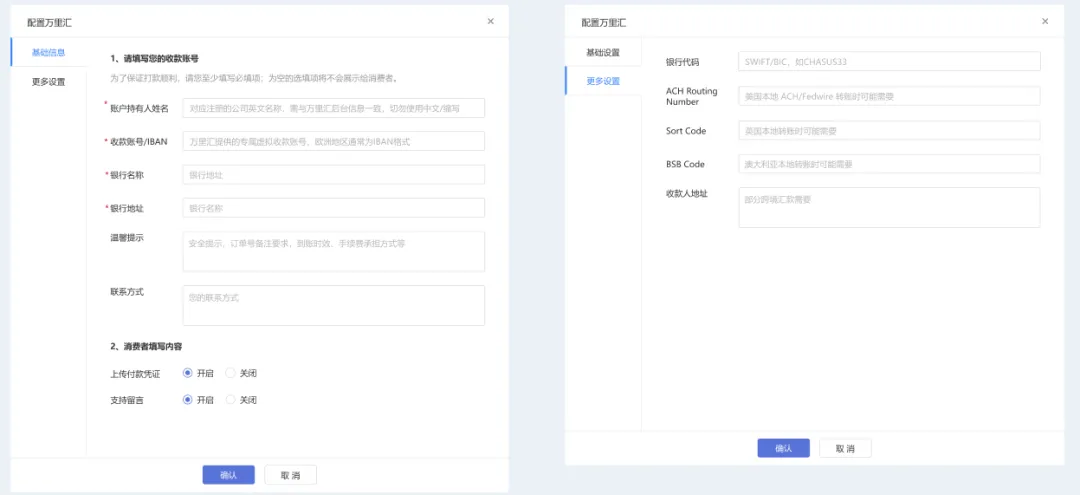Click the 支持留言 label

click(x=127, y=400)
